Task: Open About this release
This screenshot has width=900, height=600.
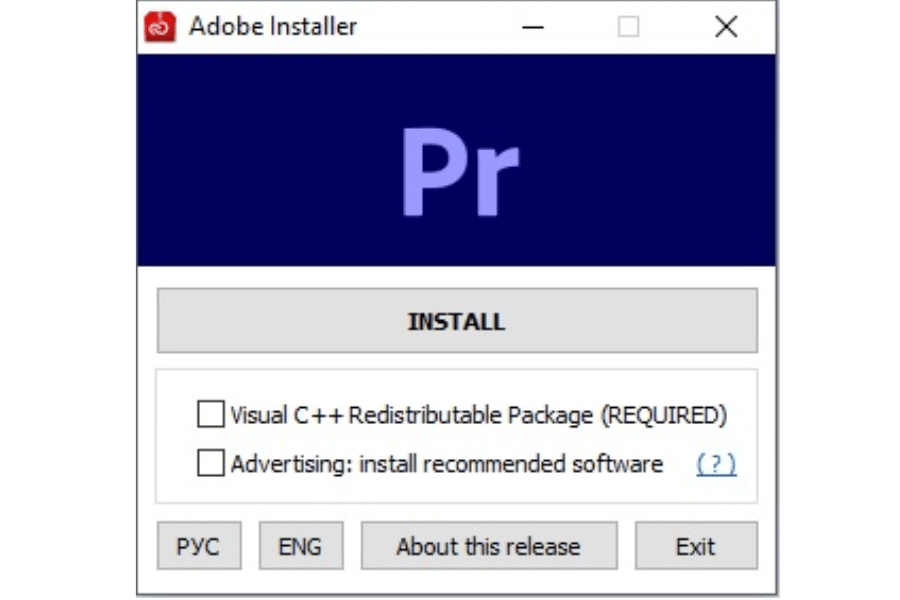Action: pos(488,546)
